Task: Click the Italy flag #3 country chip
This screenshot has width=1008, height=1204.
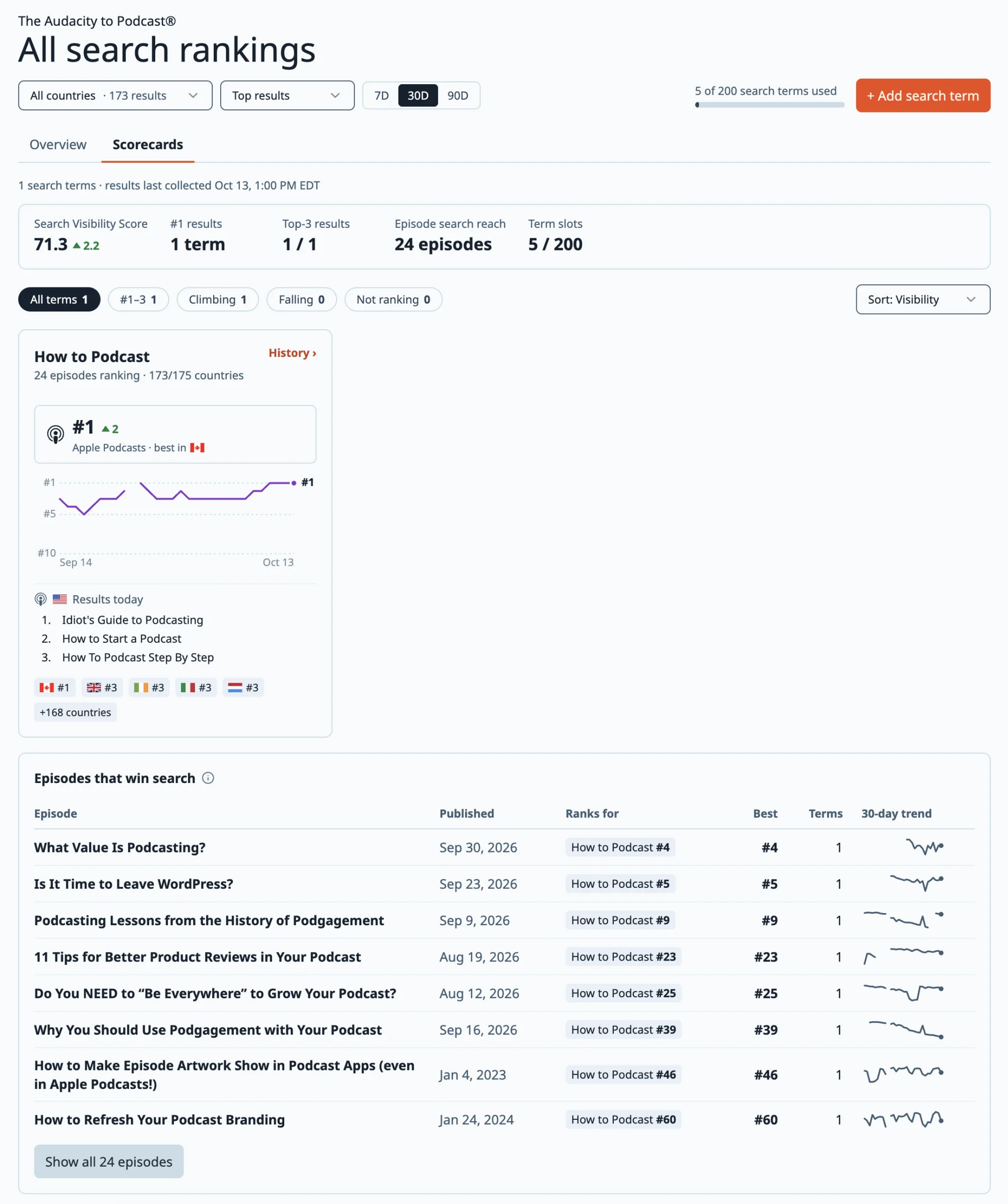Action: point(196,687)
